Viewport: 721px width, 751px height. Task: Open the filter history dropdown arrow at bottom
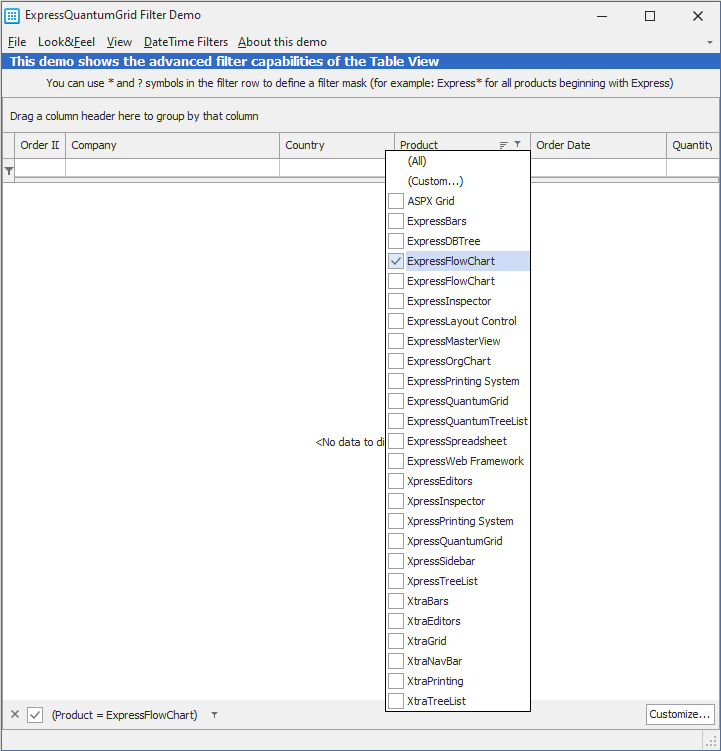215,715
